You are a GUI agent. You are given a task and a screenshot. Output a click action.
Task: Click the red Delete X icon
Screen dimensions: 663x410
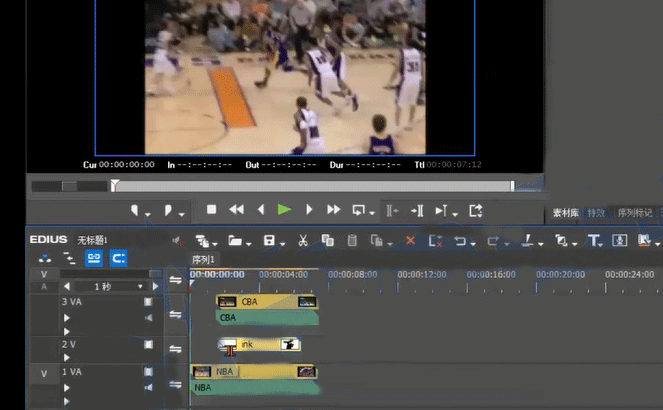coord(409,241)
